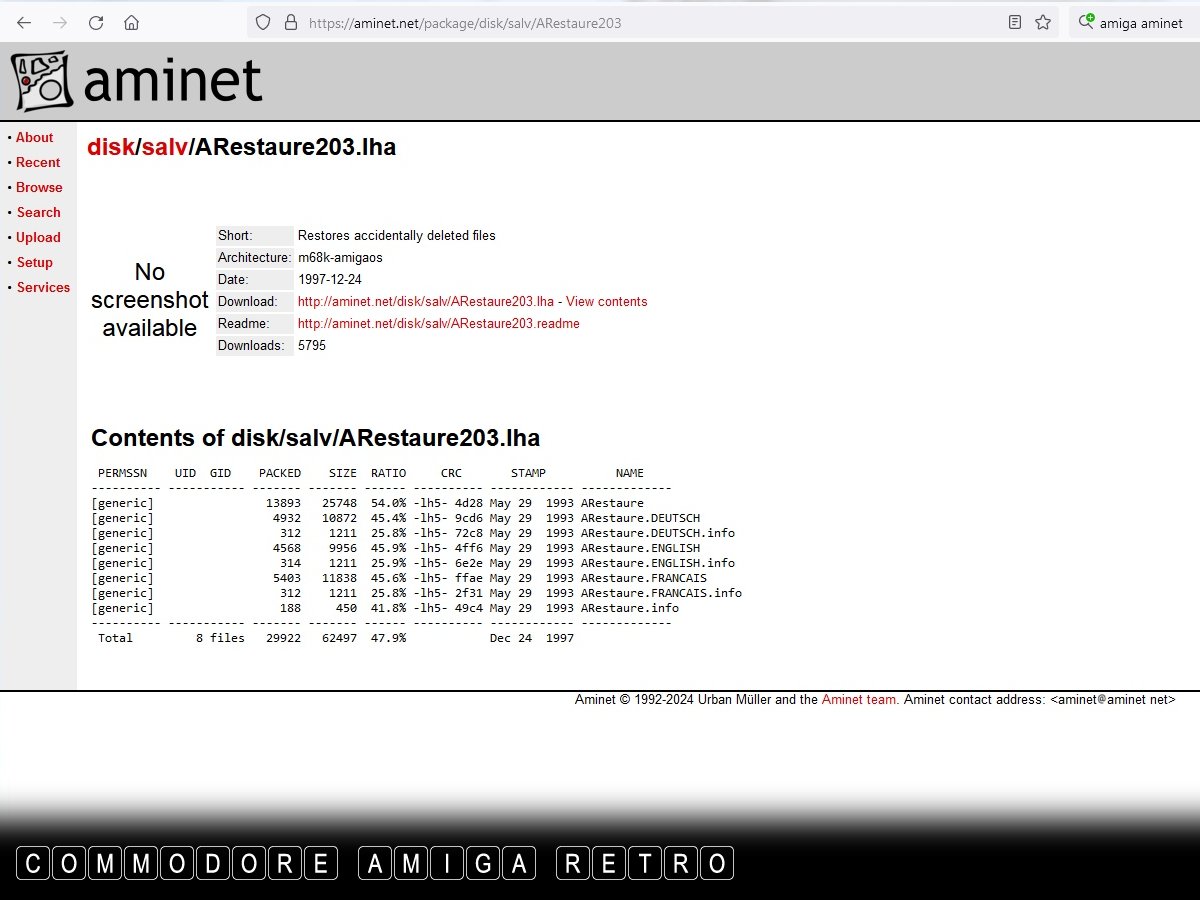
Task: Click the URL address bar field
Action: (x=640, y=22)
